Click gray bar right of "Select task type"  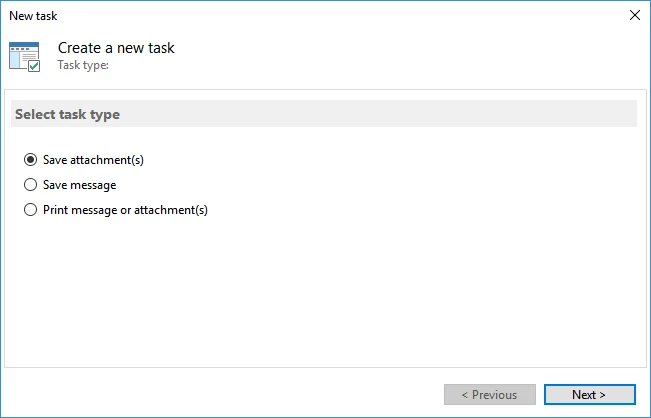(400, 115)
